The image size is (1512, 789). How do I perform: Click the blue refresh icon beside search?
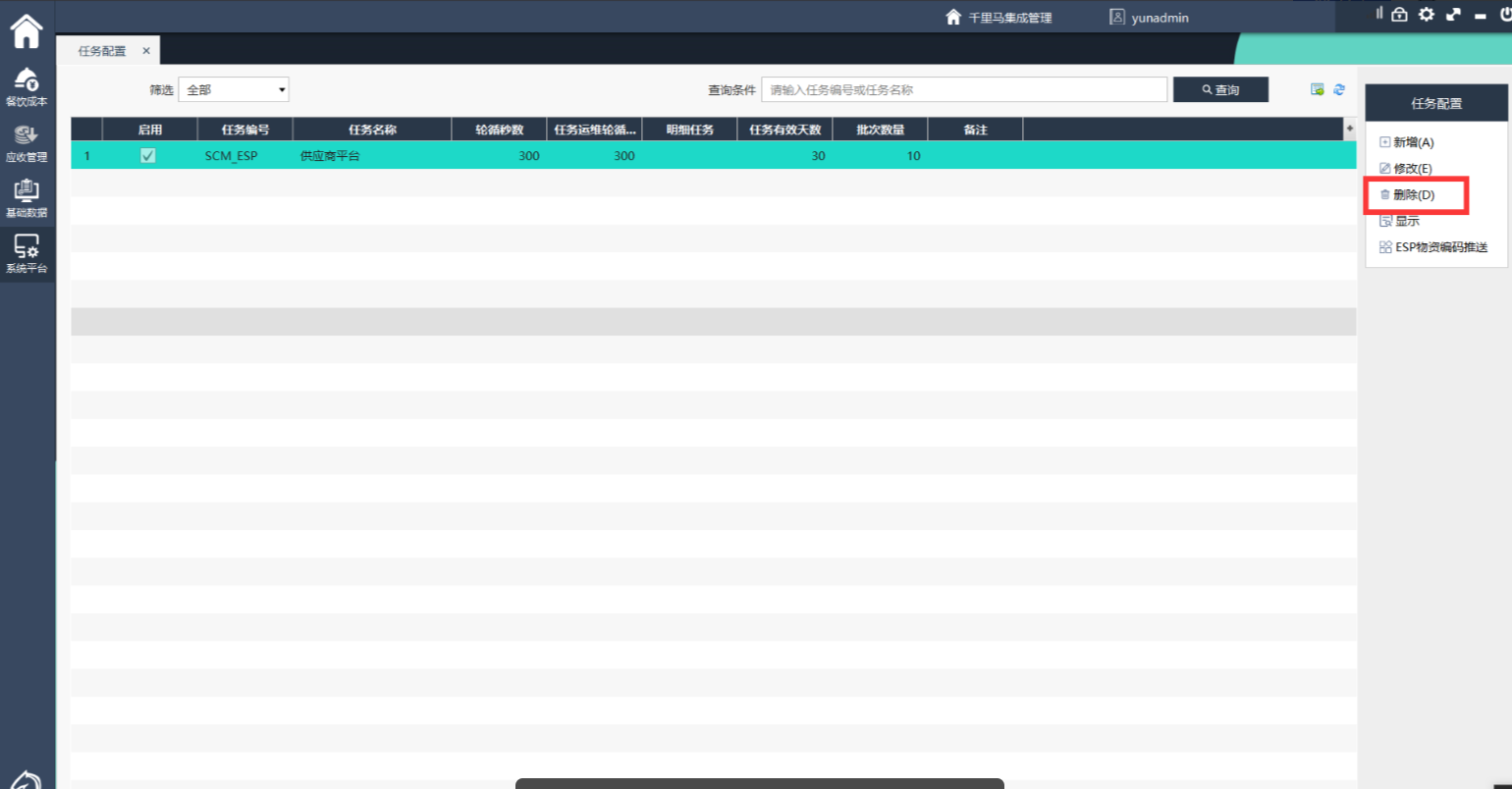click(x=1339, y=89)
